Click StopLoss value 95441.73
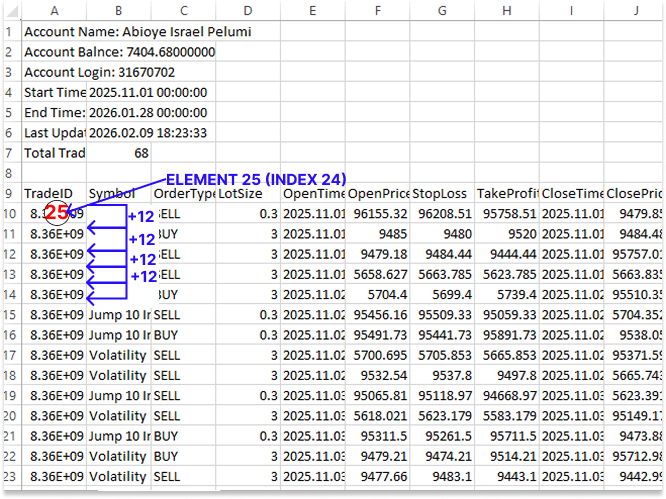The height and width of the screenshot is (499, 666). click(x=442, y=335)
